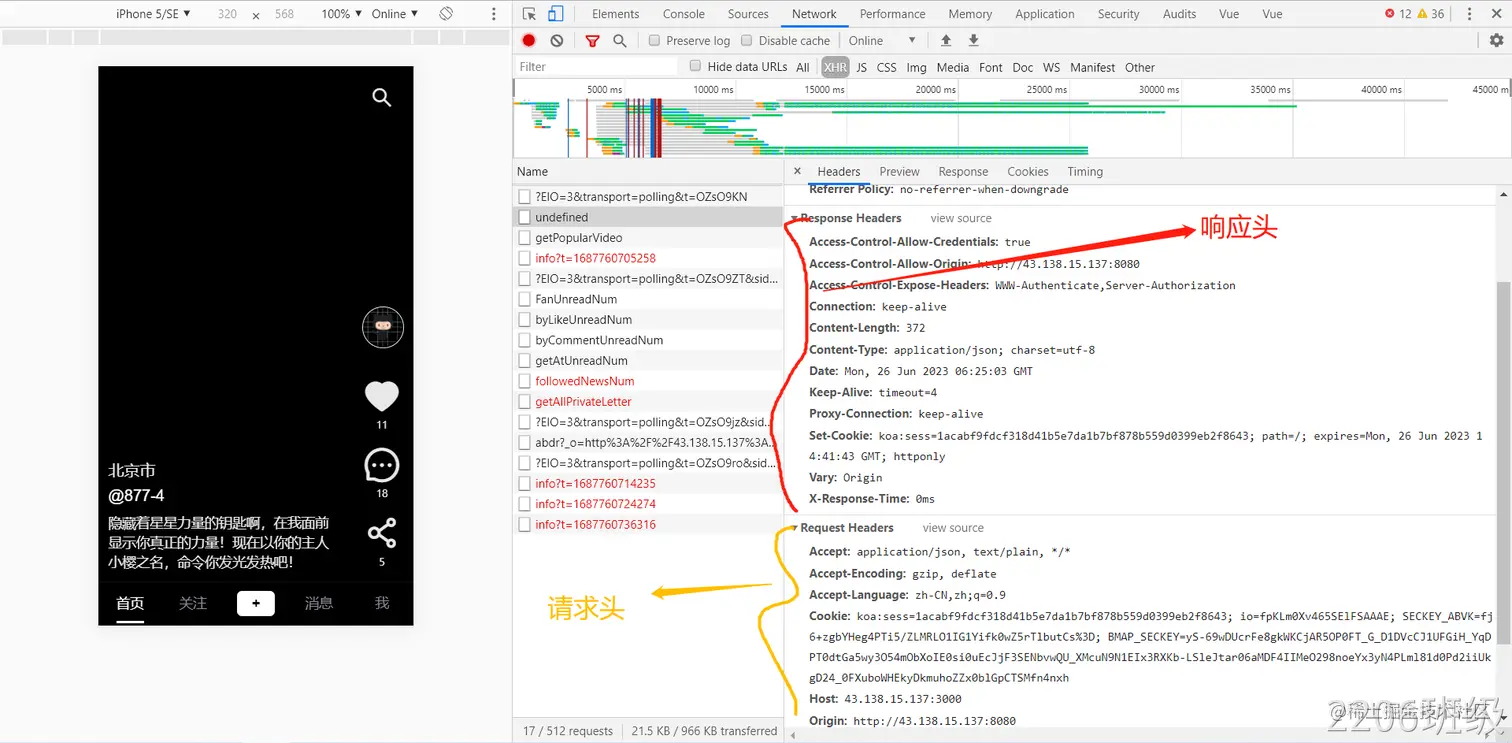Open the Preview tab of the request
The image size is (1512, 743).
pos(900,172)
